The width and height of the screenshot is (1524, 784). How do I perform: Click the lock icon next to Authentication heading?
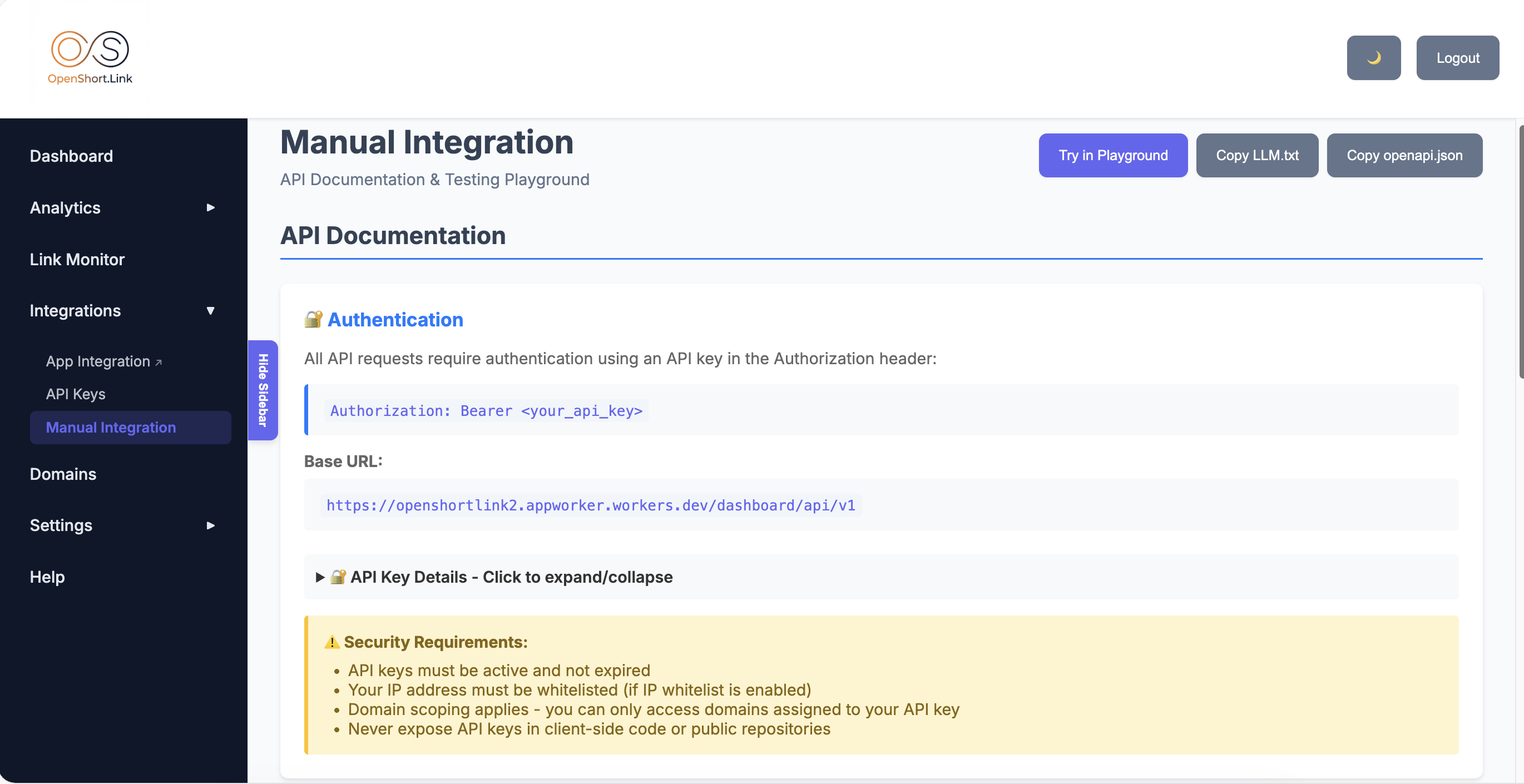click(x=313, y=319)
